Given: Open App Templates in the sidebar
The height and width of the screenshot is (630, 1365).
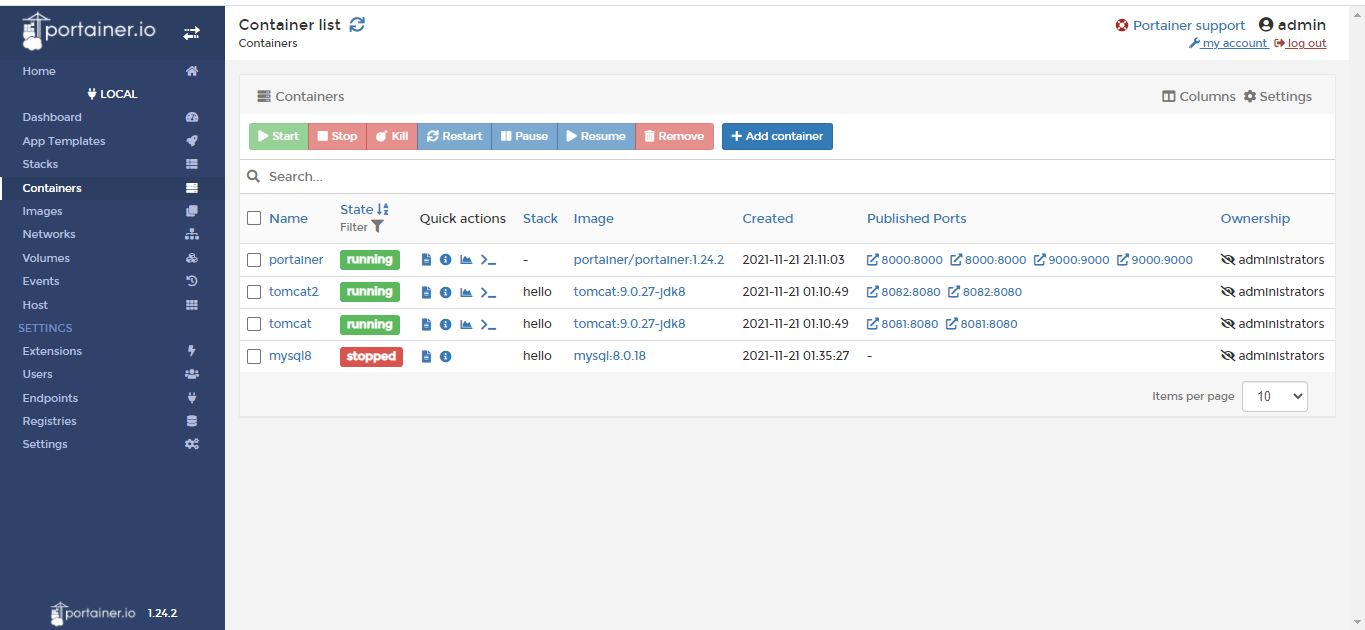Looking at the screenshot, I should coord(112,141).
